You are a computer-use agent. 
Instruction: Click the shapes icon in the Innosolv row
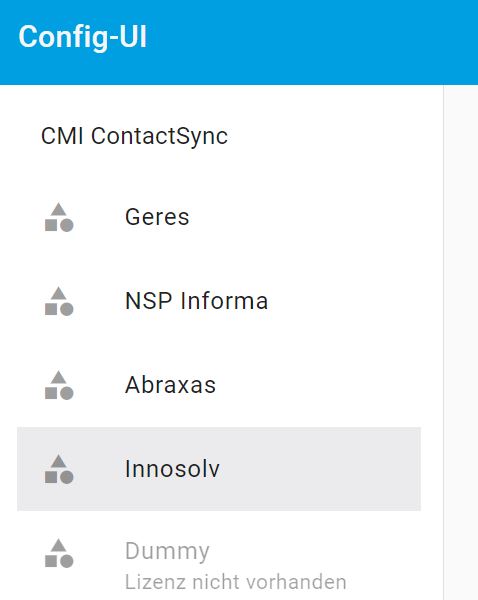(59, 469)
